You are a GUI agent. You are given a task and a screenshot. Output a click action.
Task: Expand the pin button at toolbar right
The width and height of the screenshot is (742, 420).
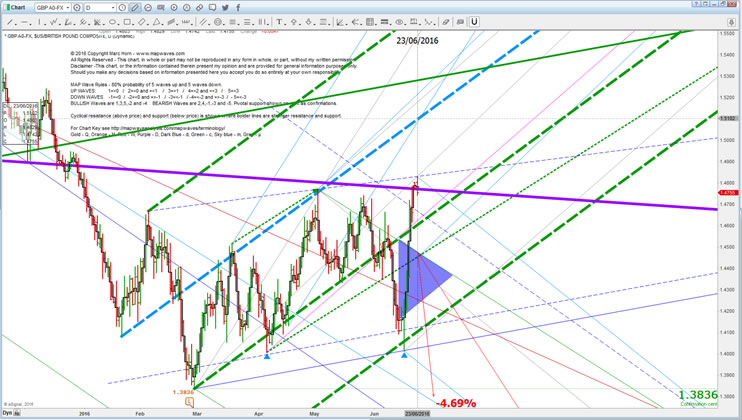click(x=733, y=22)
